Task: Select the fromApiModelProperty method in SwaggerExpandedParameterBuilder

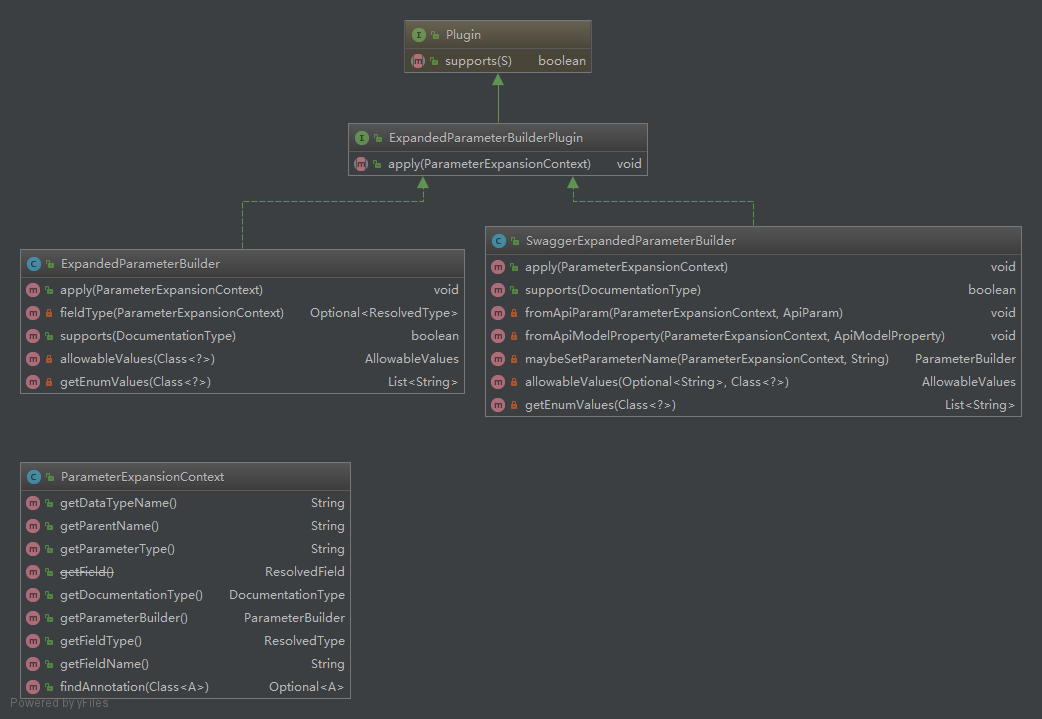Action: click(734, 336)
